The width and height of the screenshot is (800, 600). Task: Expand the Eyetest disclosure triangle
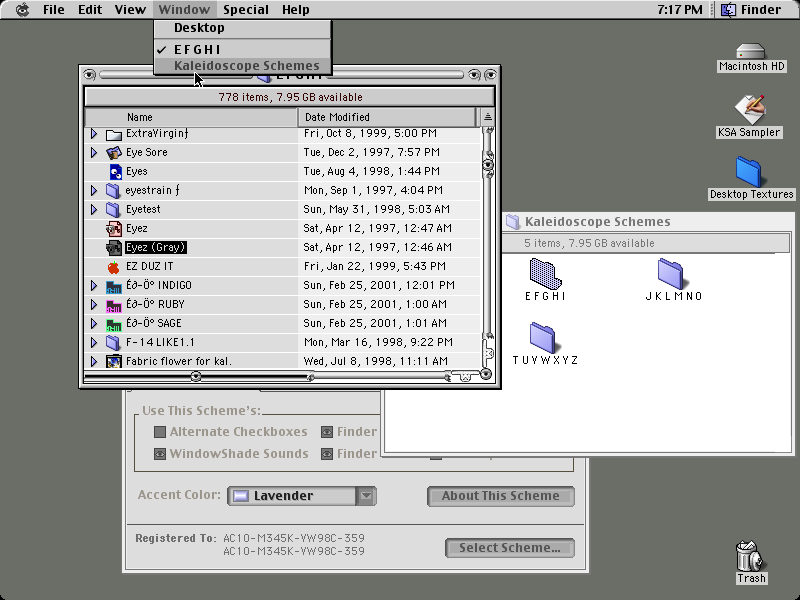click(x=94, y=209)
